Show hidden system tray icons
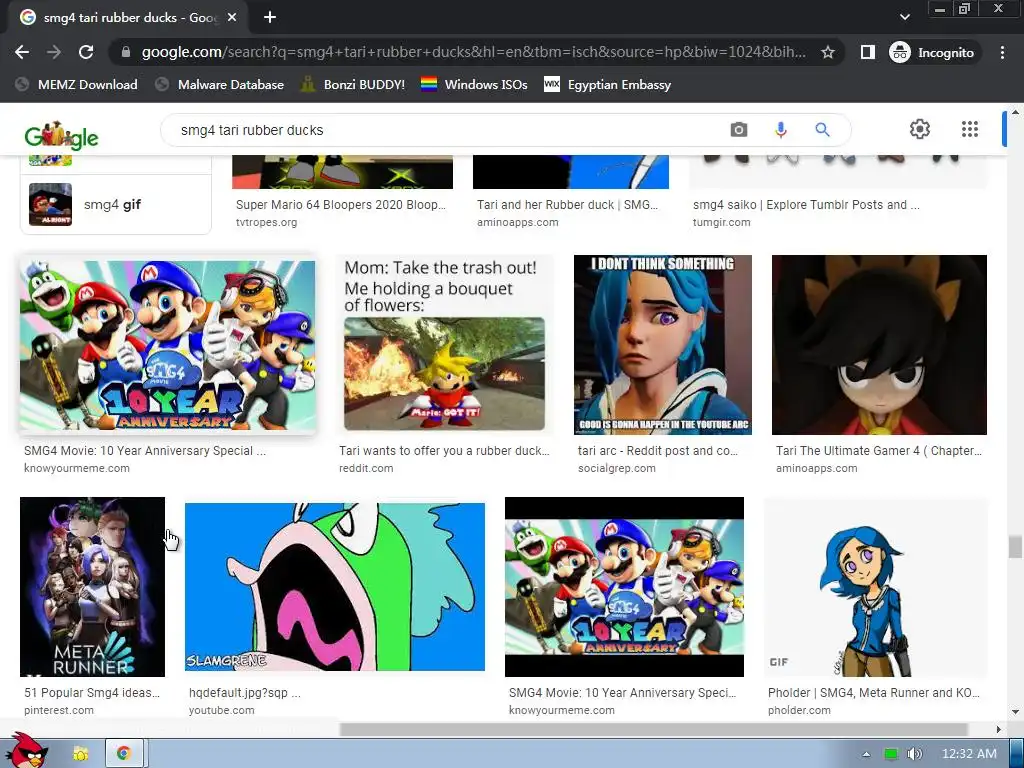 [866, 754]
